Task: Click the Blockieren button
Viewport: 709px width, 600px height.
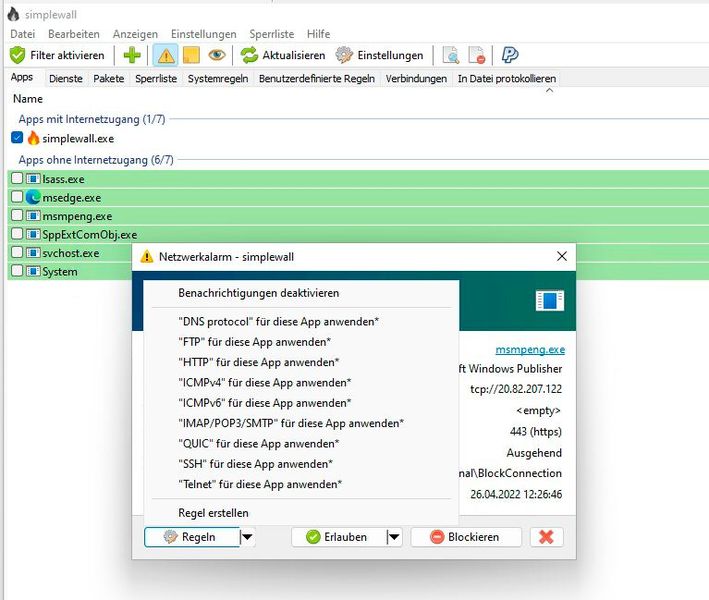Action: point(466,537)
